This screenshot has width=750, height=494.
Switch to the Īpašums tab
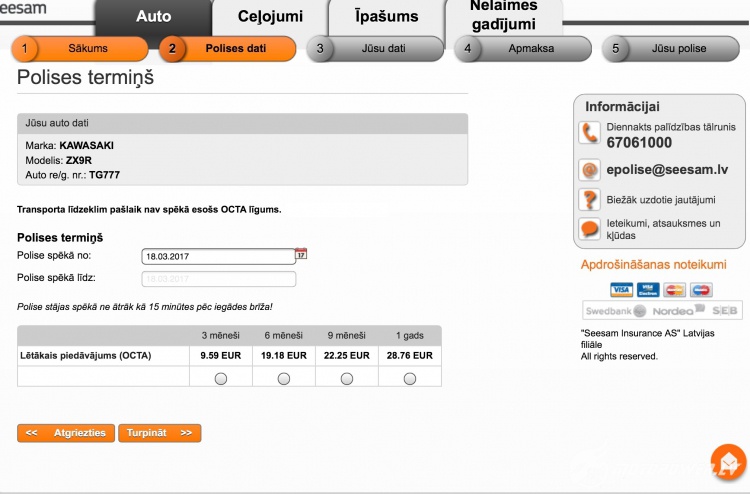point(386,17)
